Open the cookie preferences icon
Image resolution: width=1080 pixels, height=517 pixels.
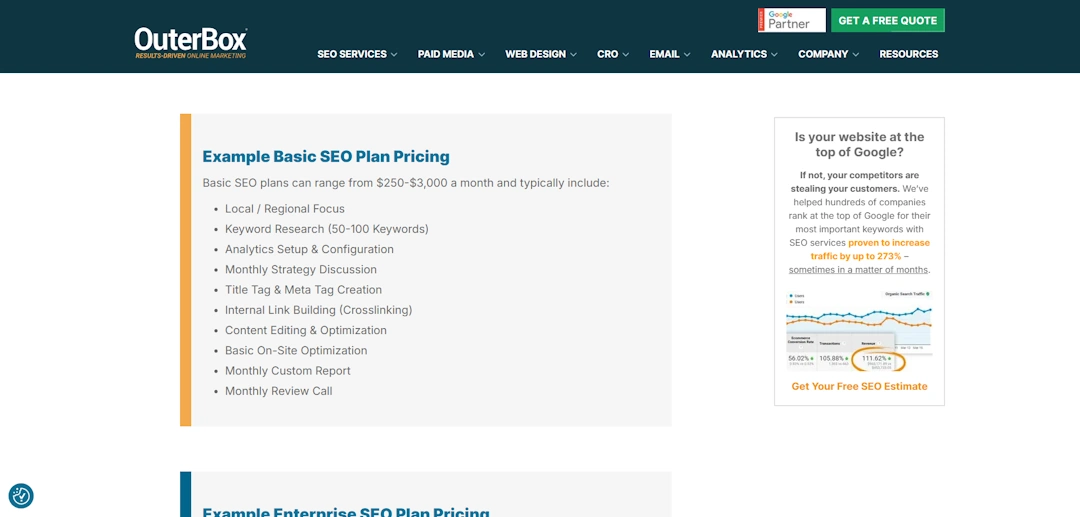tap(21, 496)
